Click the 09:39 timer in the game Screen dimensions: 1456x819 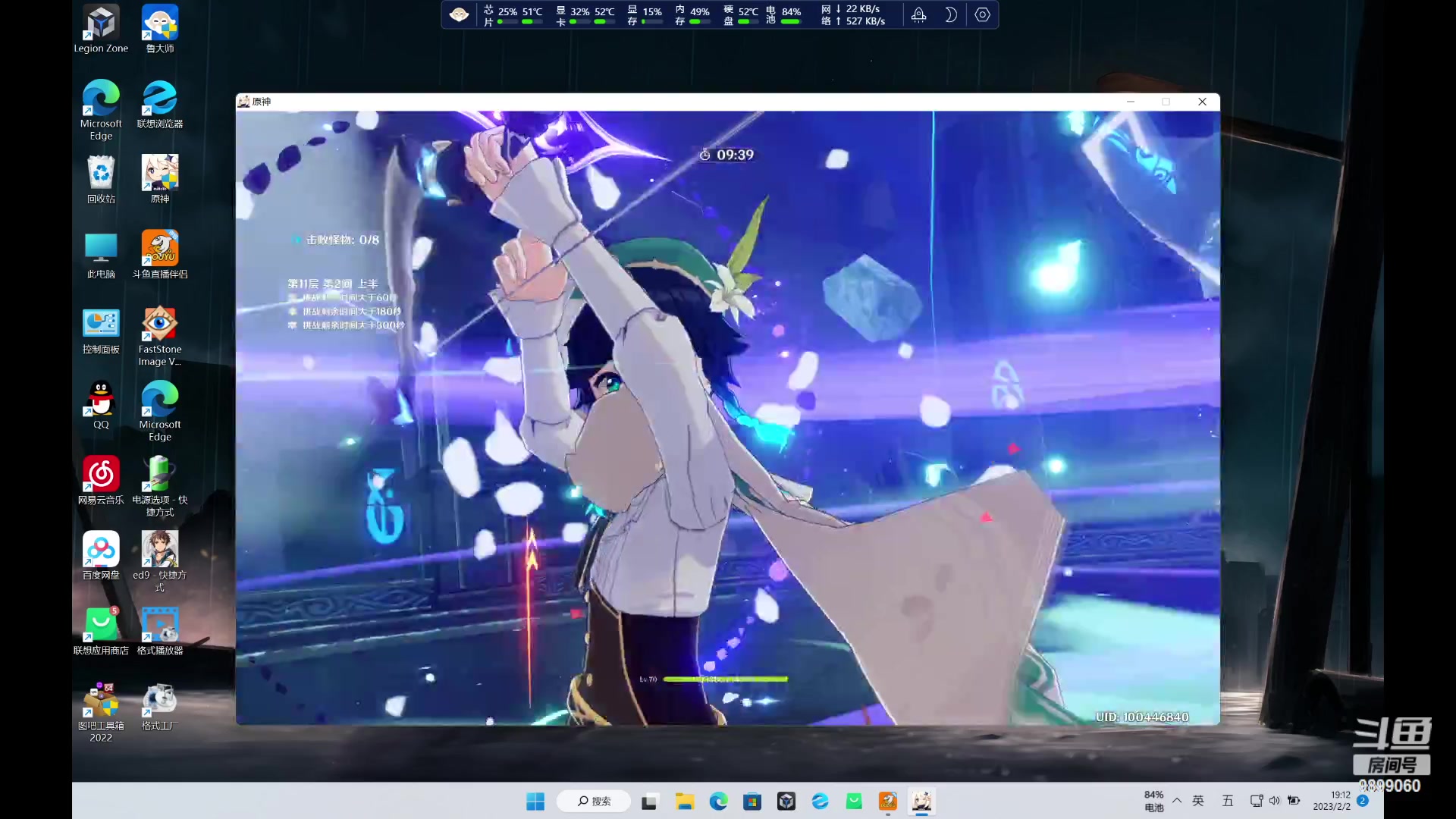tap(726, 155)
